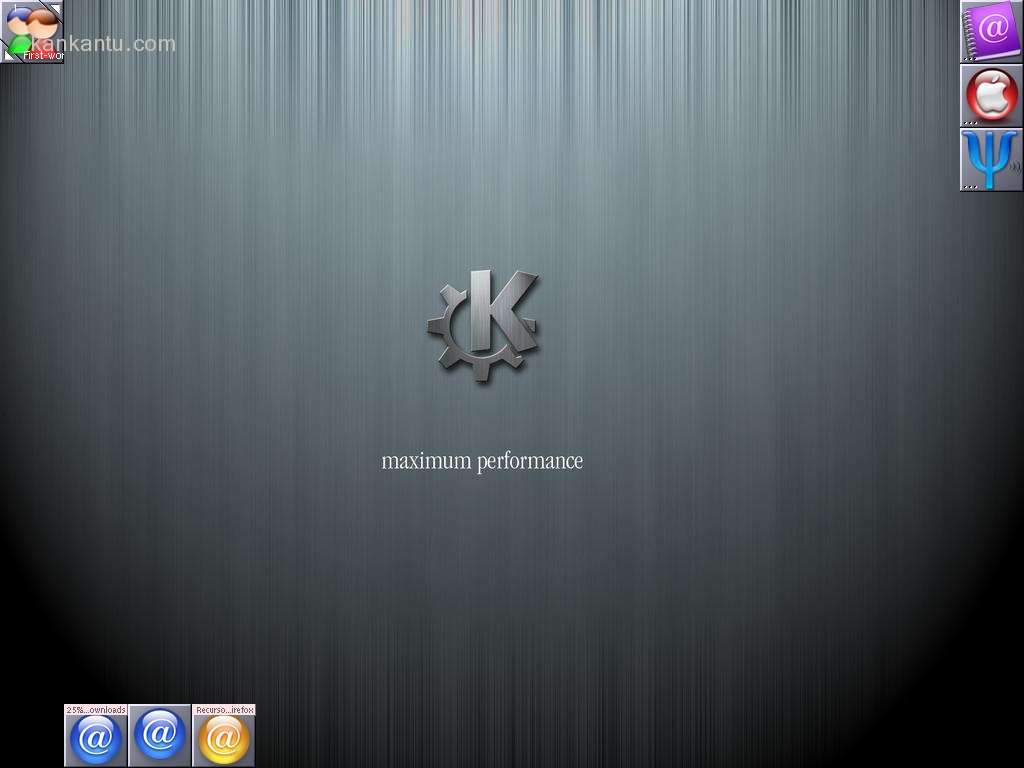Restore the orange Firefox Recurso window icon
This screenshot has height=768, width=1024.
point(224,740)
